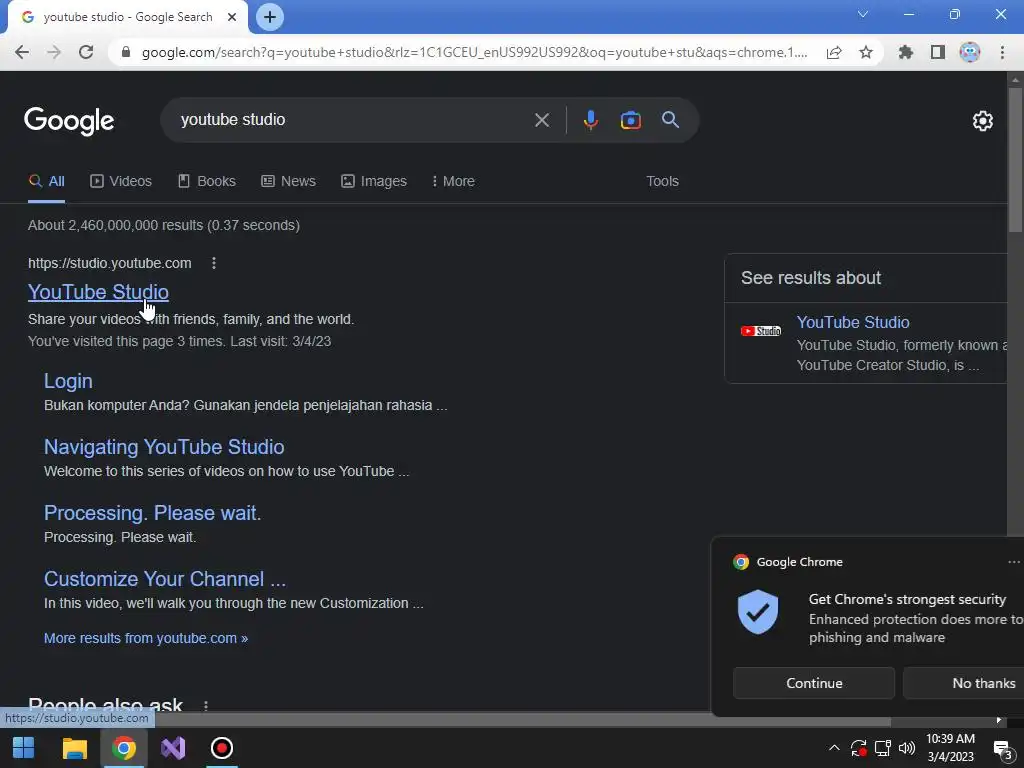The image size is (1024, 768).
Task: Clear the search box text
Action: [x=541, y=120]
